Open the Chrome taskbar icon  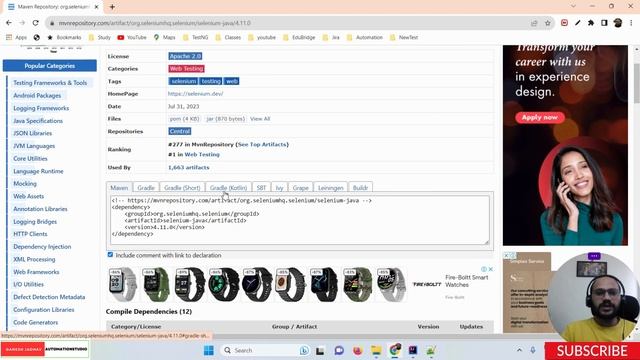pos(395,350)
